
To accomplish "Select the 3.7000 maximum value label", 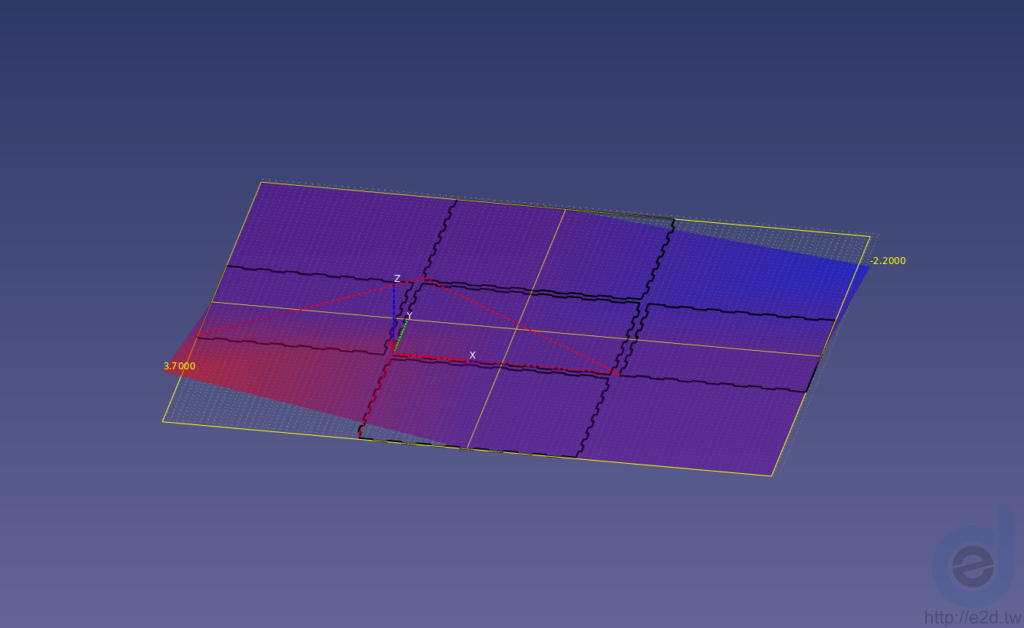I will [x=180, y=366].
